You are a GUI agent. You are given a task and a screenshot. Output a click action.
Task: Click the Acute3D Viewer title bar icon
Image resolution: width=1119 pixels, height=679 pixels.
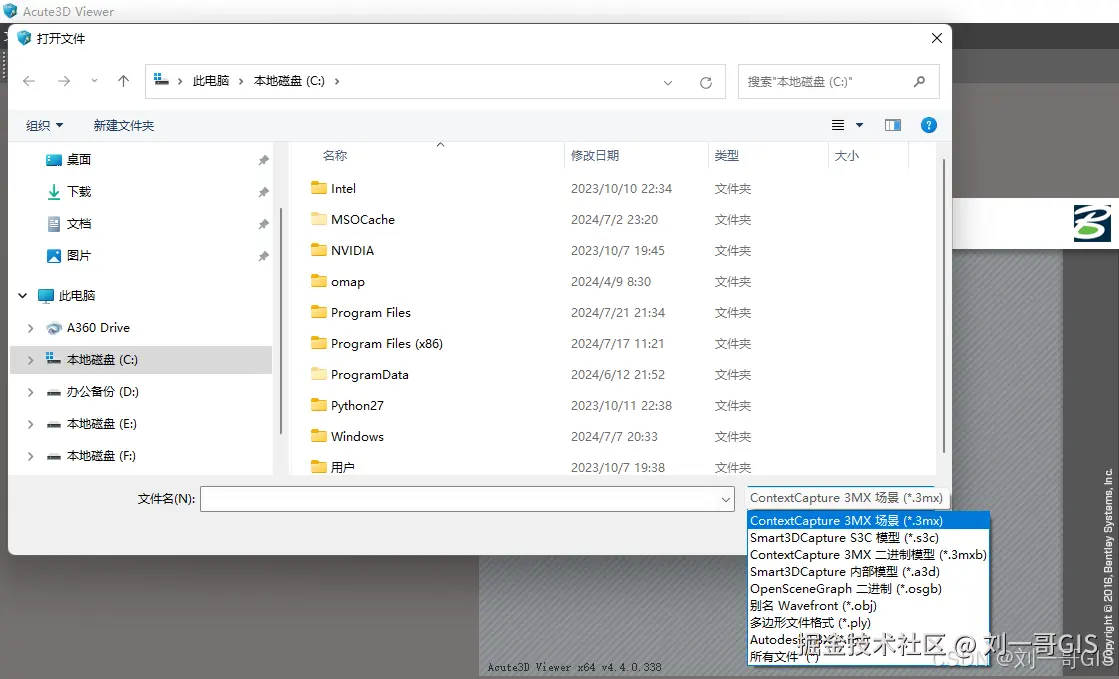(9, 11)
